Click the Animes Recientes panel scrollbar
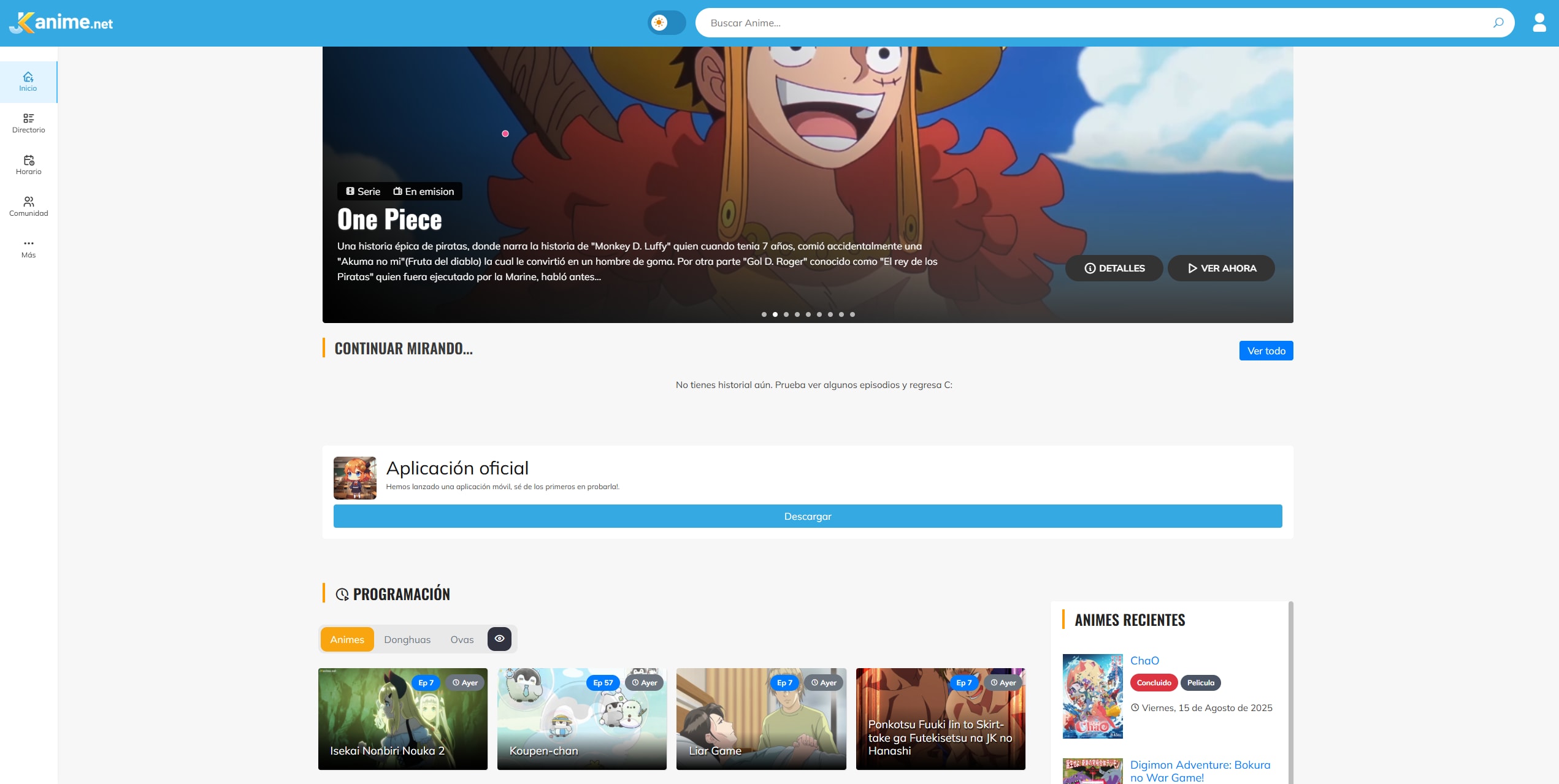The image size is (1559, 784). (1291, 693)
